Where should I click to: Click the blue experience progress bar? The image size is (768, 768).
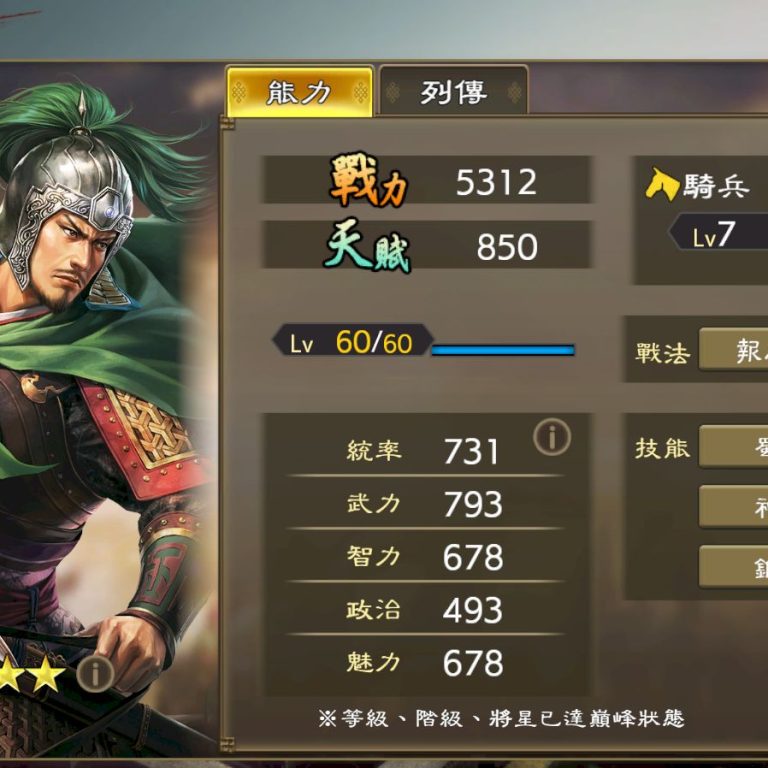point(503,350)
